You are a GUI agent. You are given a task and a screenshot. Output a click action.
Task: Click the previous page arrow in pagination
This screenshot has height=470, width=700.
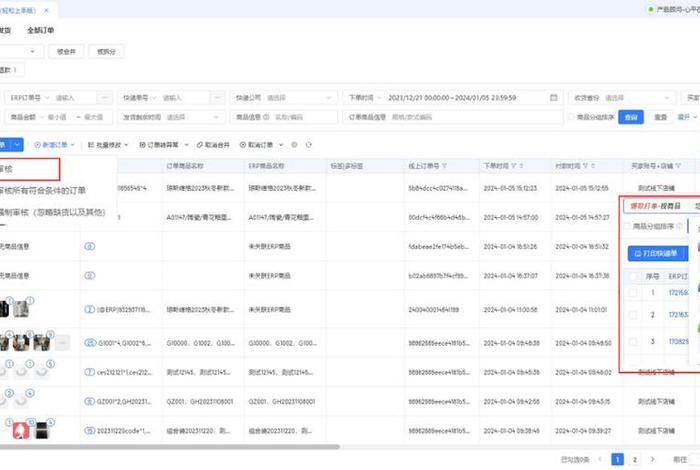coord(600,459)
